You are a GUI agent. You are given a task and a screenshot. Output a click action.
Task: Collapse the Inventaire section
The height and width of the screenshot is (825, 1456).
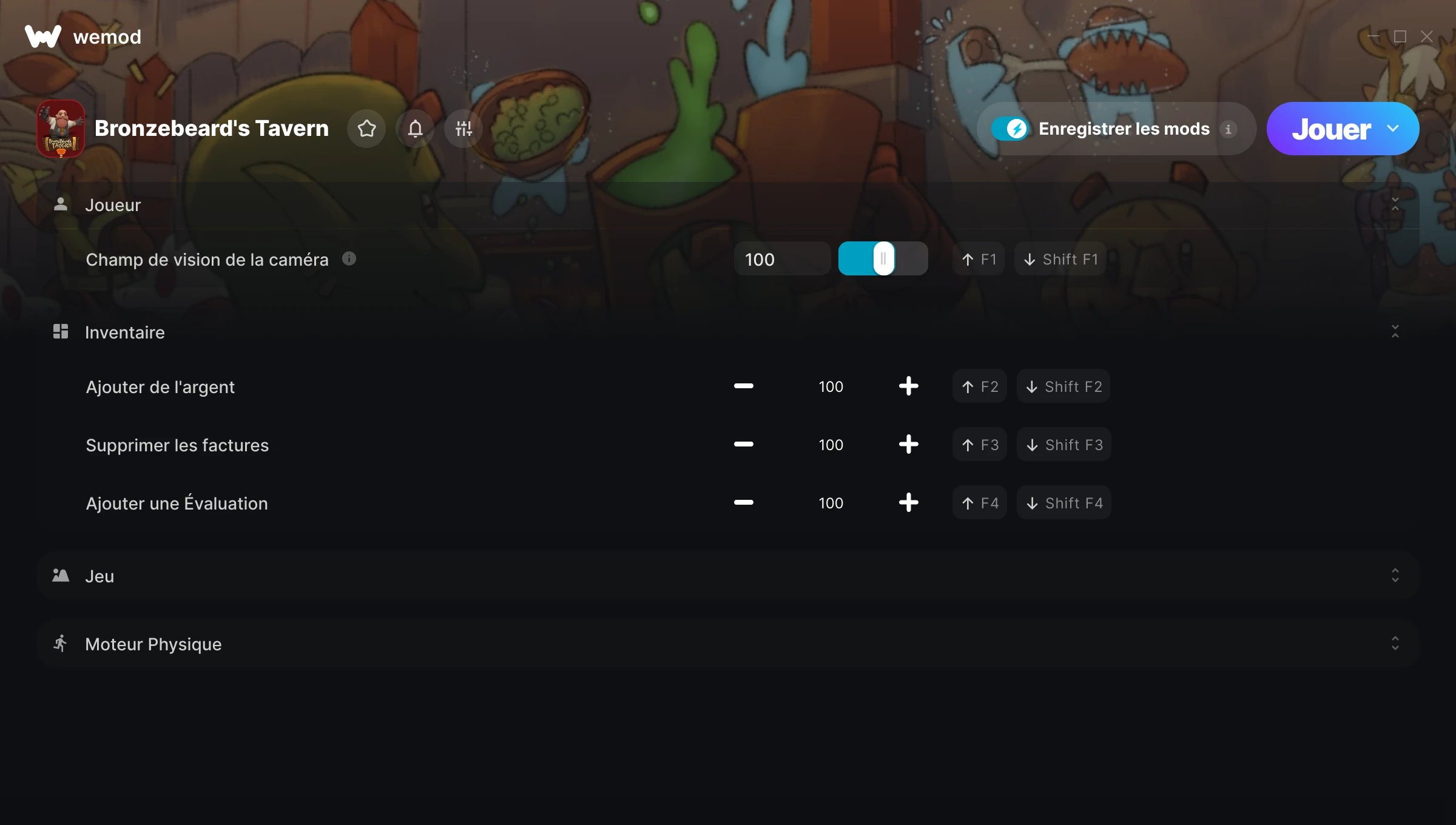coord(1395,332)
